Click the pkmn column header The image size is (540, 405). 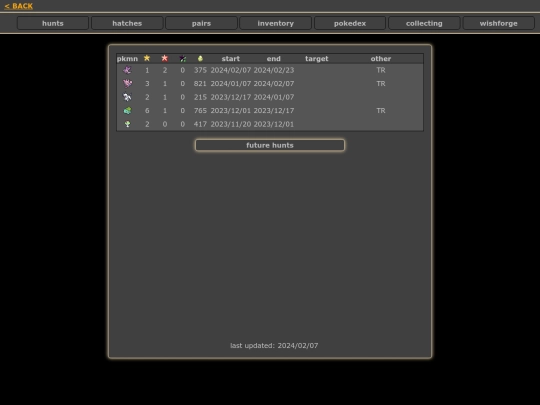pos(127,59)
